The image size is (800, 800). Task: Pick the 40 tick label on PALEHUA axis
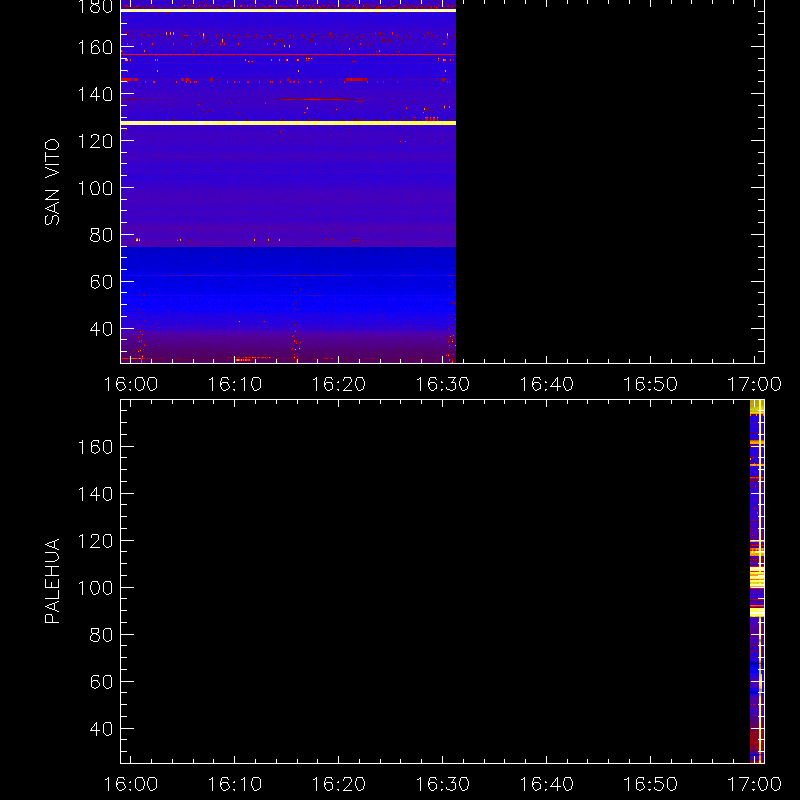(x=101, y=729)
